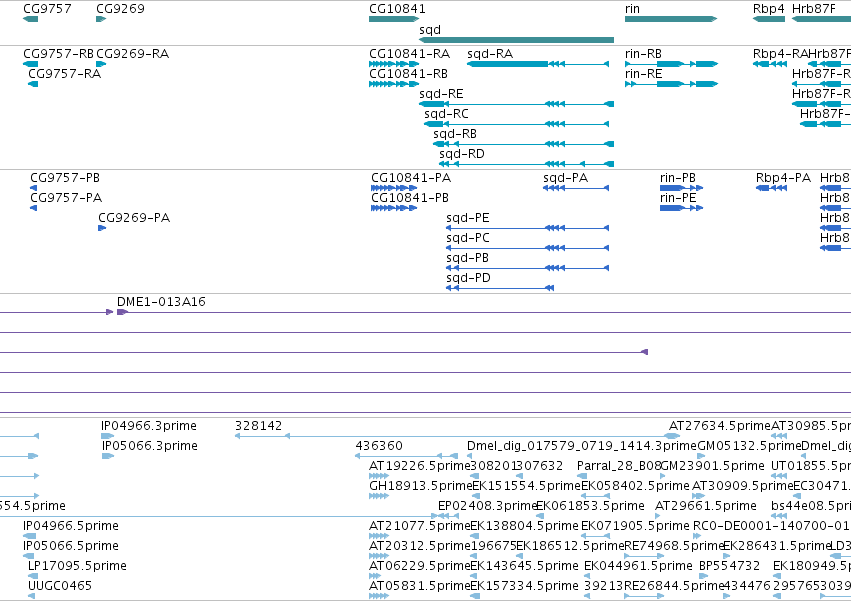This screenshot has height=601, width=851.
Task: Select the AT29661.5prime EST label
Action: (706, 506)
